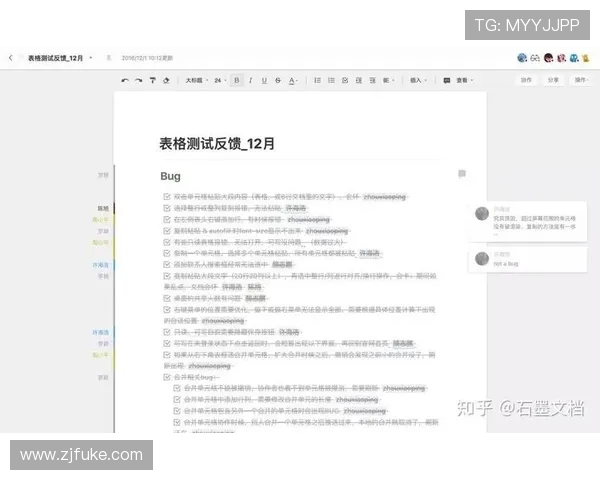Viewport: 600px width, 480px height.
Task: Open the font color picker A
Action: (x=293, y=80)
